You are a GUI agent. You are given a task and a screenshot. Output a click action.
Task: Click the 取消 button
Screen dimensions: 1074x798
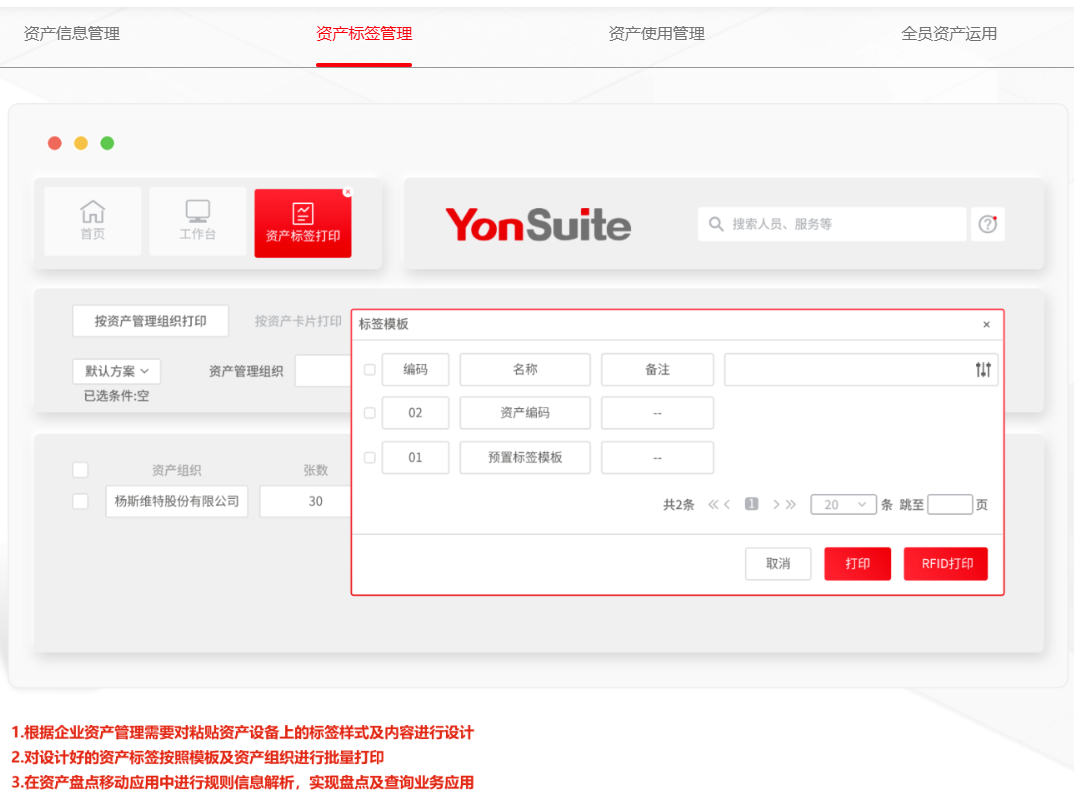click(778, 564)
